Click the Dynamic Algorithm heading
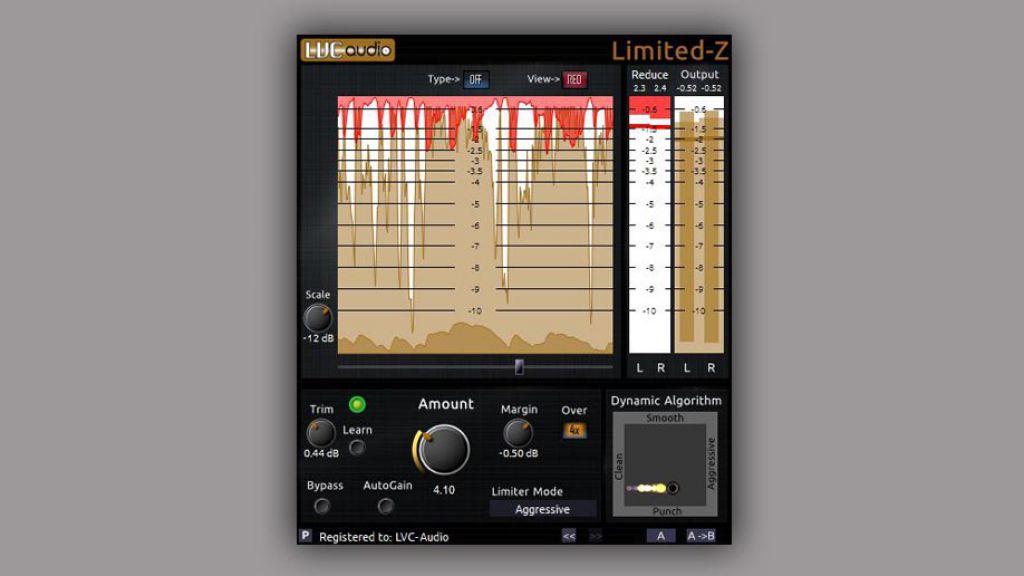This screenshot has width=1024, height=576. click(666, 400)
